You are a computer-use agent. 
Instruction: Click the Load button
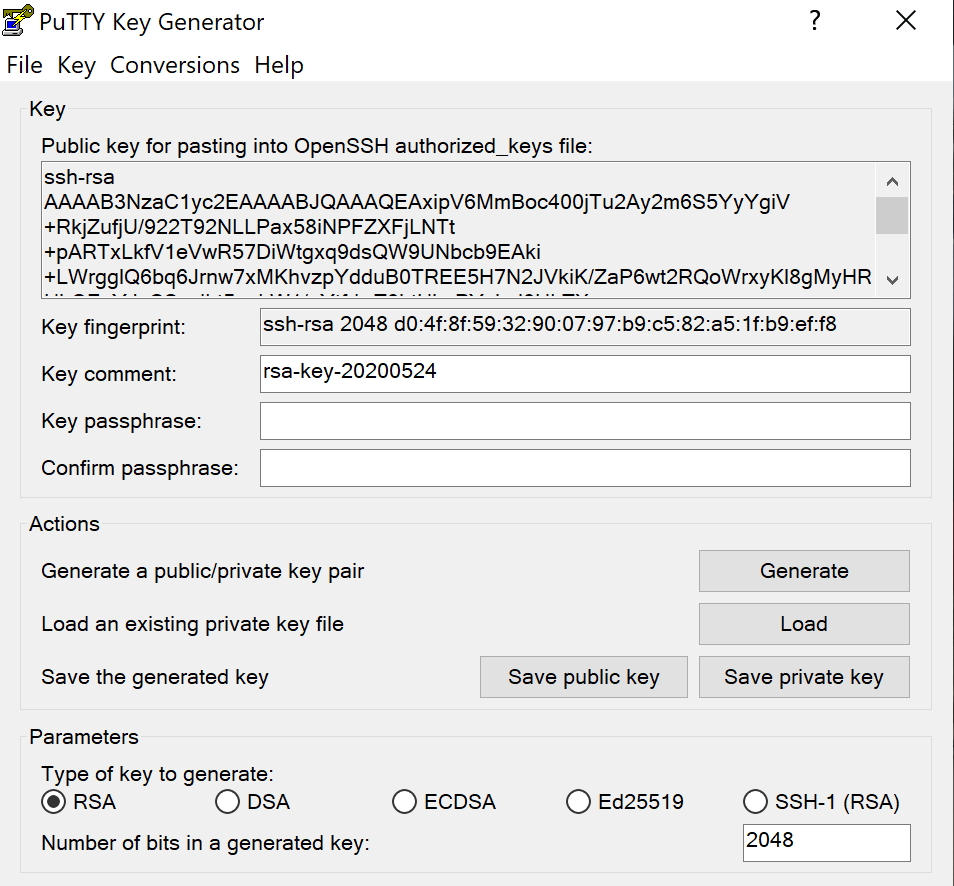[x=803, y=624]
